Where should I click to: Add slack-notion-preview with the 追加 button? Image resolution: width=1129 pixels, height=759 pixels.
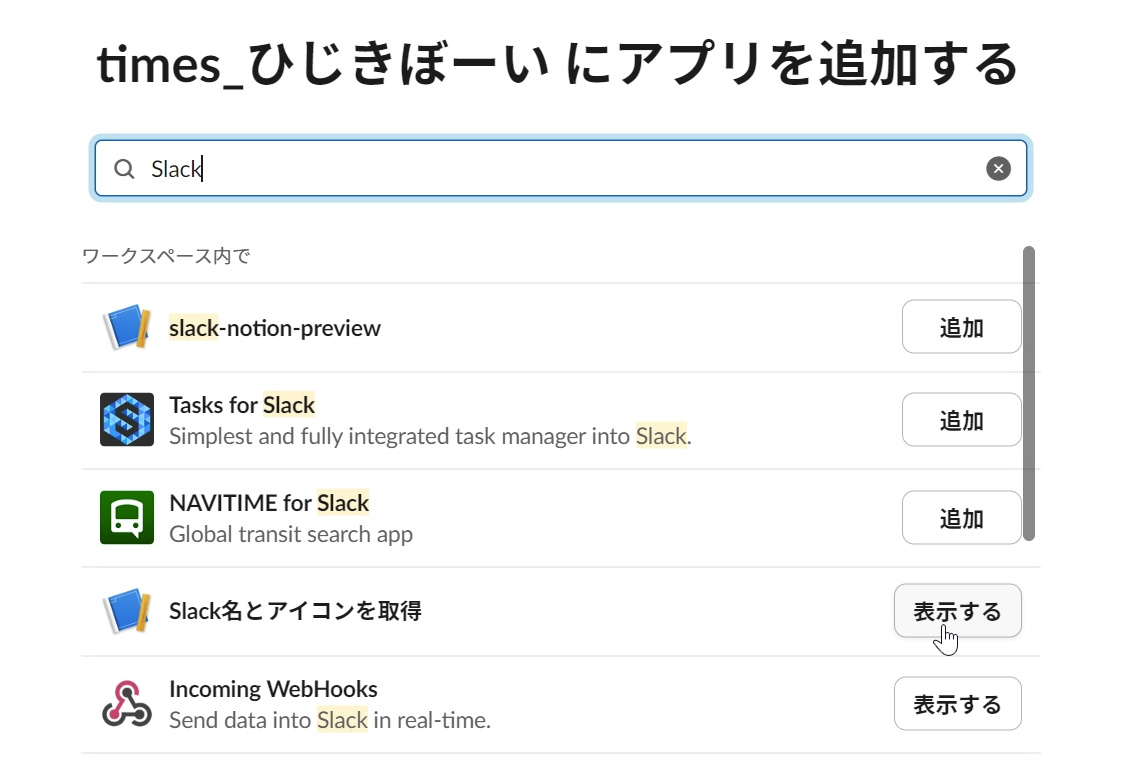pos(961,327)
